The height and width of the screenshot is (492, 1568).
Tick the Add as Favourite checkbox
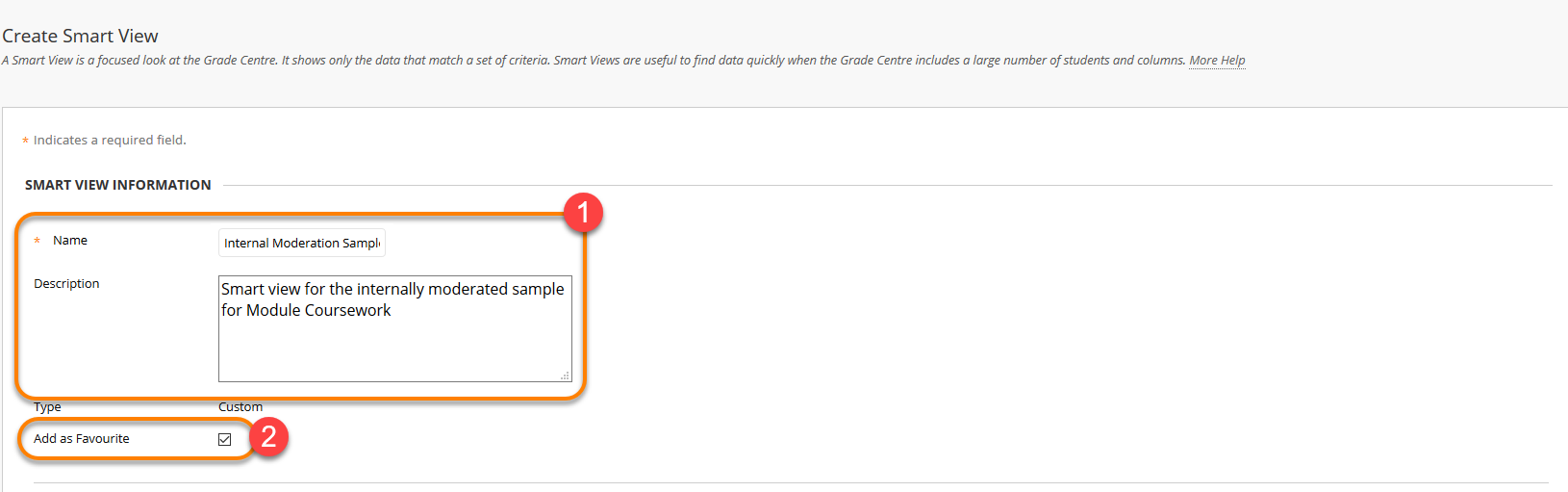tap(225, 439)
